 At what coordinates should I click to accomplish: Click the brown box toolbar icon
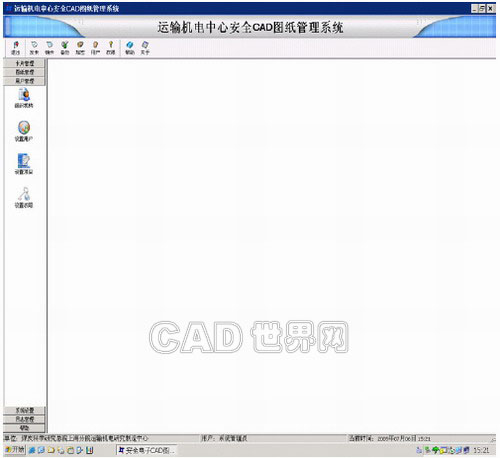[80, 48]
